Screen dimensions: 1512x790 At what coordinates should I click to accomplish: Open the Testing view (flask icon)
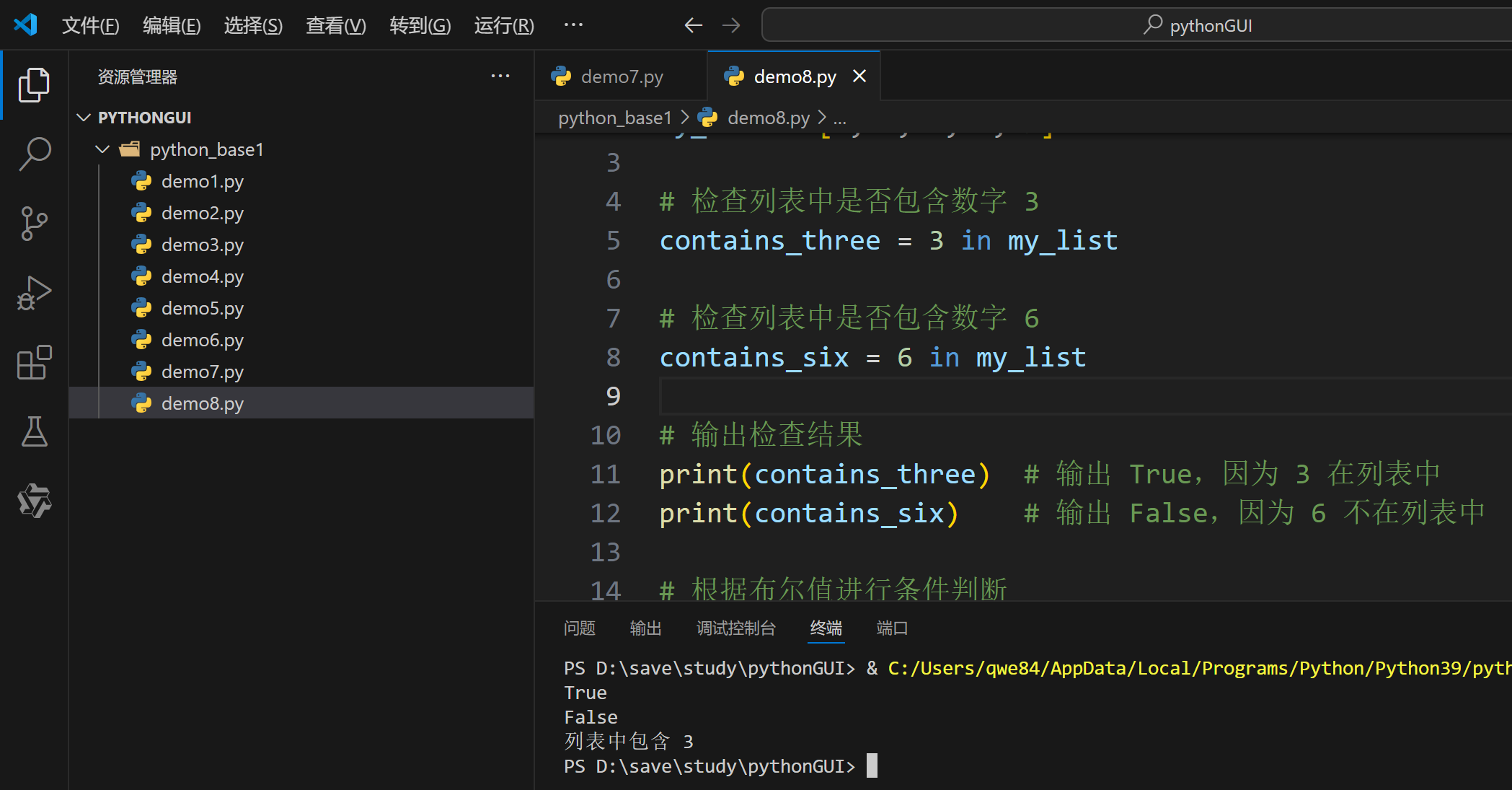(x=33, y=432)
